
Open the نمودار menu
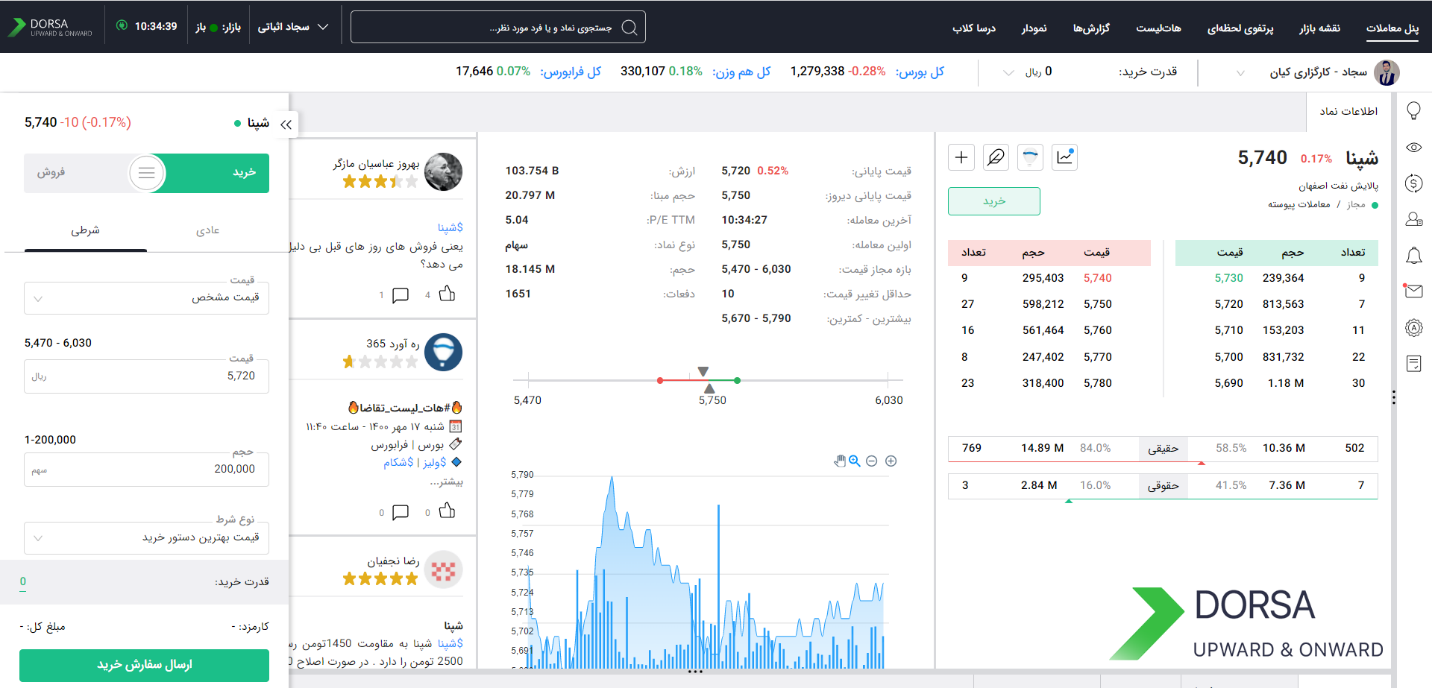point(1034,28)
